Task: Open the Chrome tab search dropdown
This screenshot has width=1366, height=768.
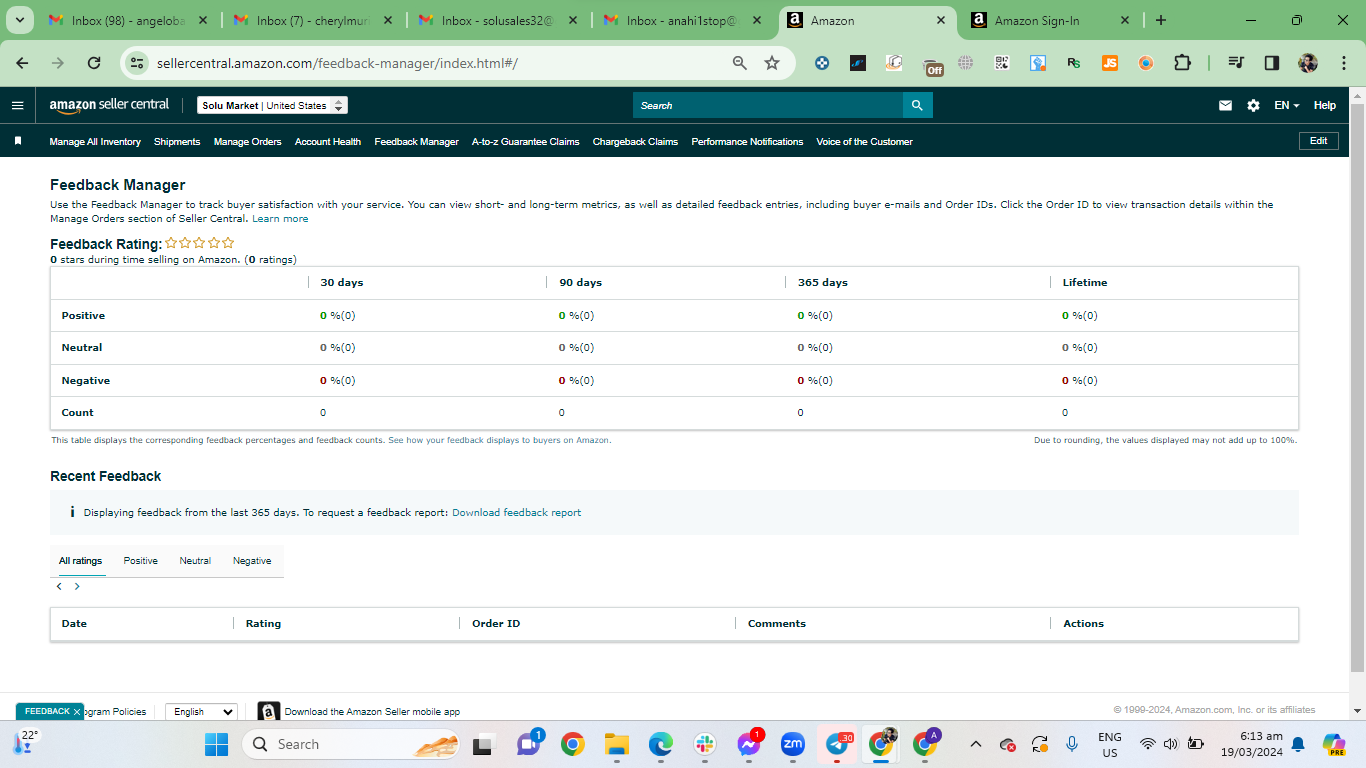Action: click(x=19, y=20)
